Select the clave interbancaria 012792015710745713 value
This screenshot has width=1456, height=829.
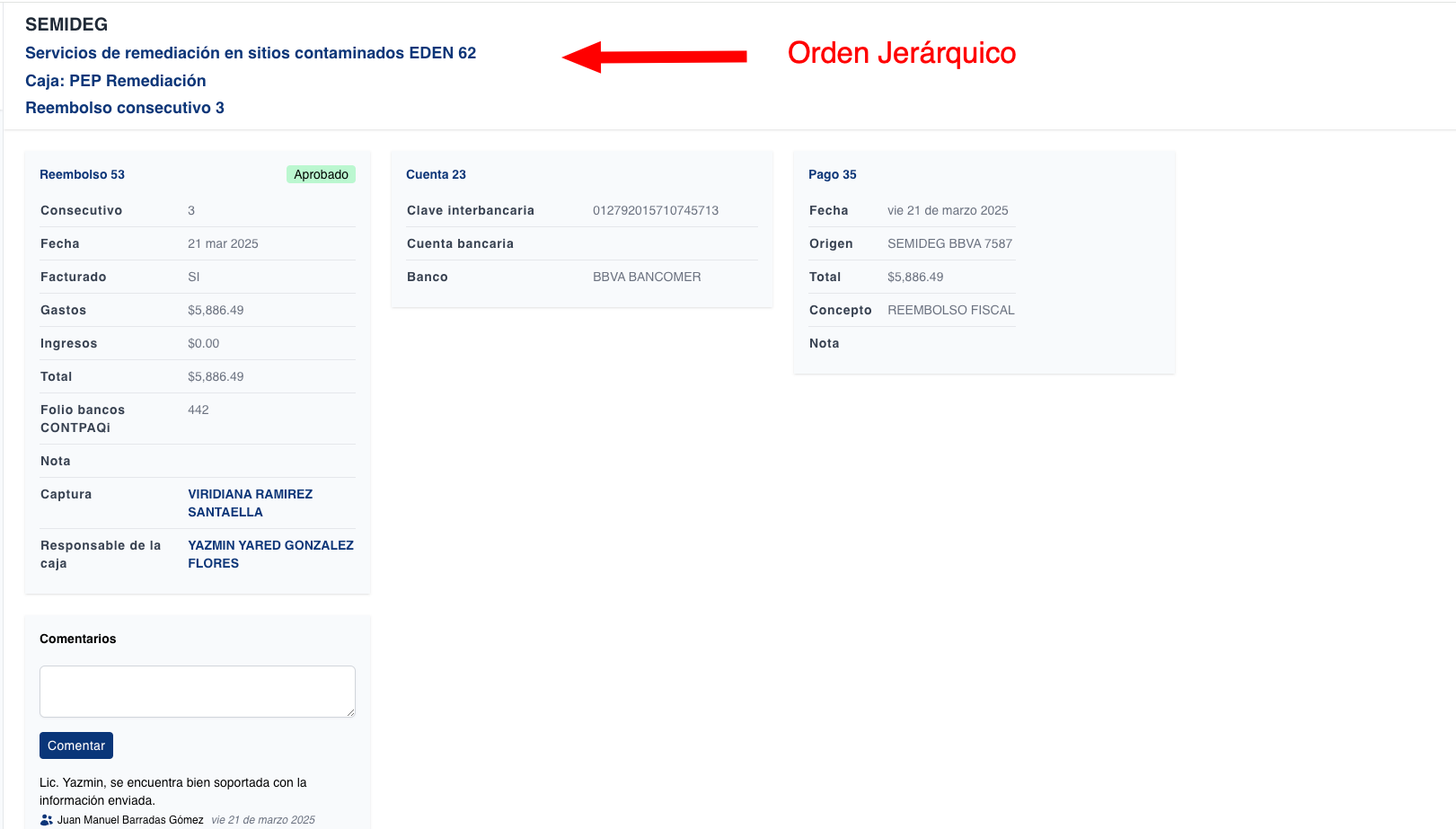tap(656, 210)
